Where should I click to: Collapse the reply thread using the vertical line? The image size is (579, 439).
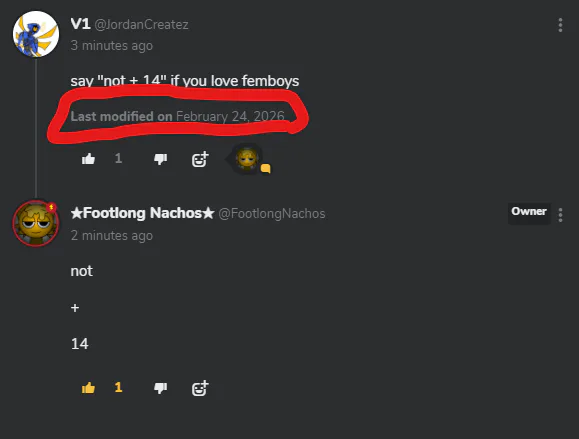(36, 128)
